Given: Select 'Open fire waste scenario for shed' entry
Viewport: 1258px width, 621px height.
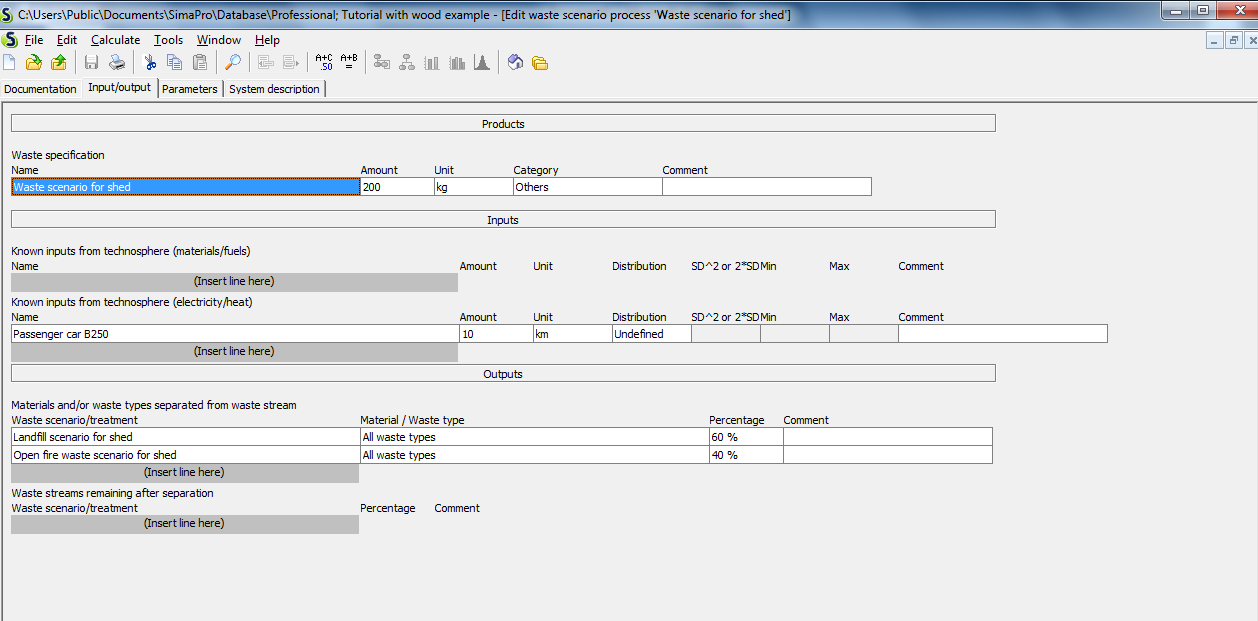Looking at the screenshot, I should tap(185, 455).
